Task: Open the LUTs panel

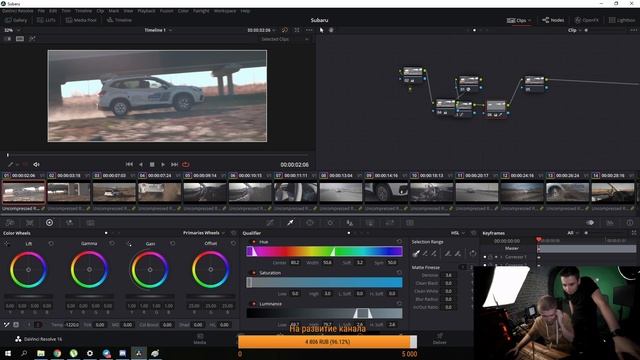Action: [x=46, y=20]
